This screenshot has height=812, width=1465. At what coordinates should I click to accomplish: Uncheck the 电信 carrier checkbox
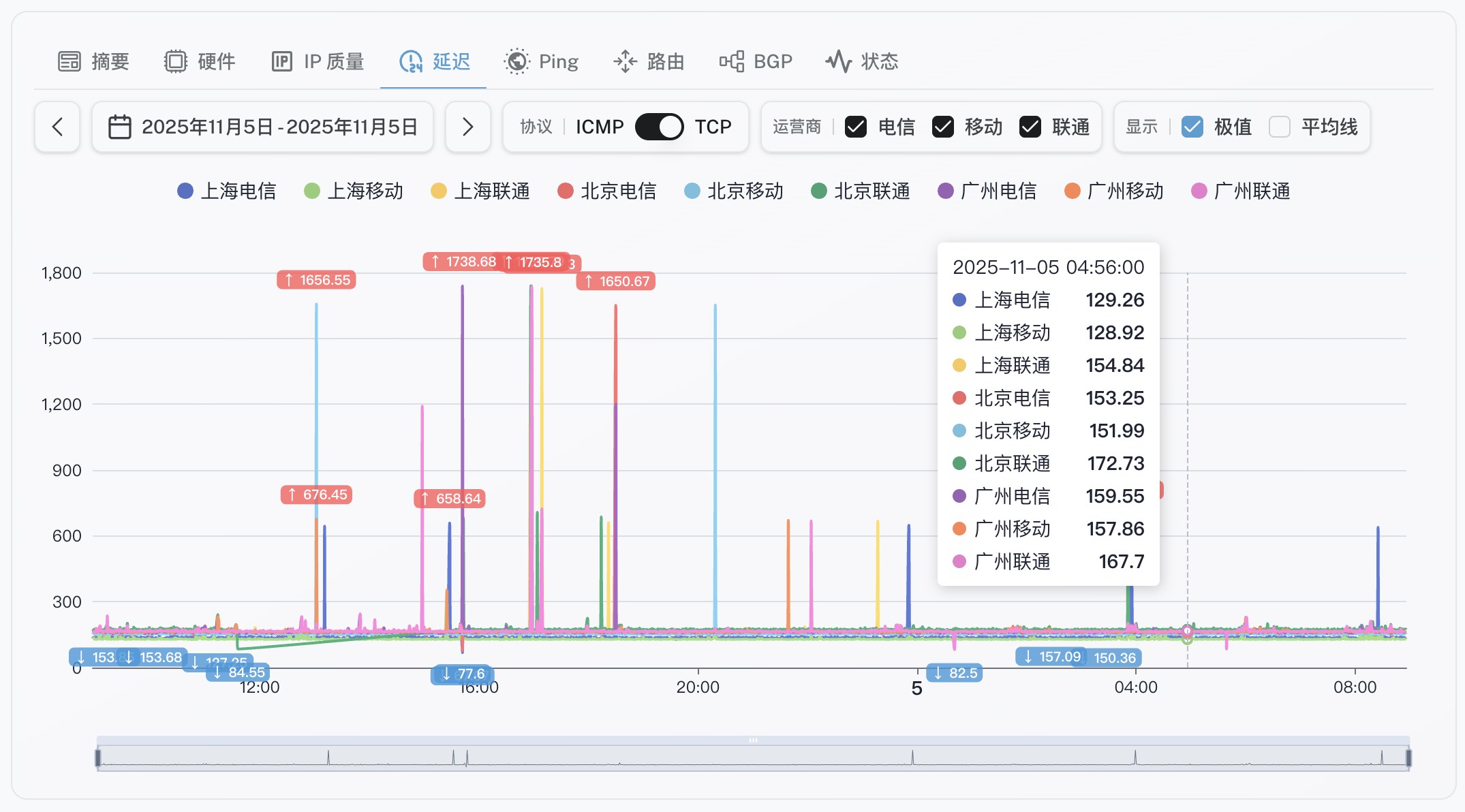pos(856,127)
